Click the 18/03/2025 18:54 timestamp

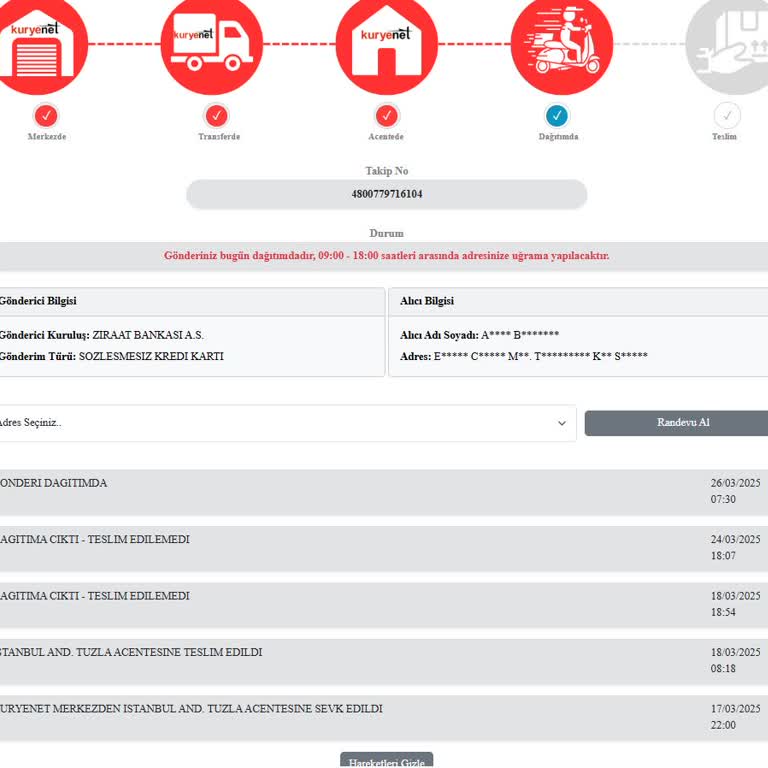pyautogui.click(x=735, y=604)
